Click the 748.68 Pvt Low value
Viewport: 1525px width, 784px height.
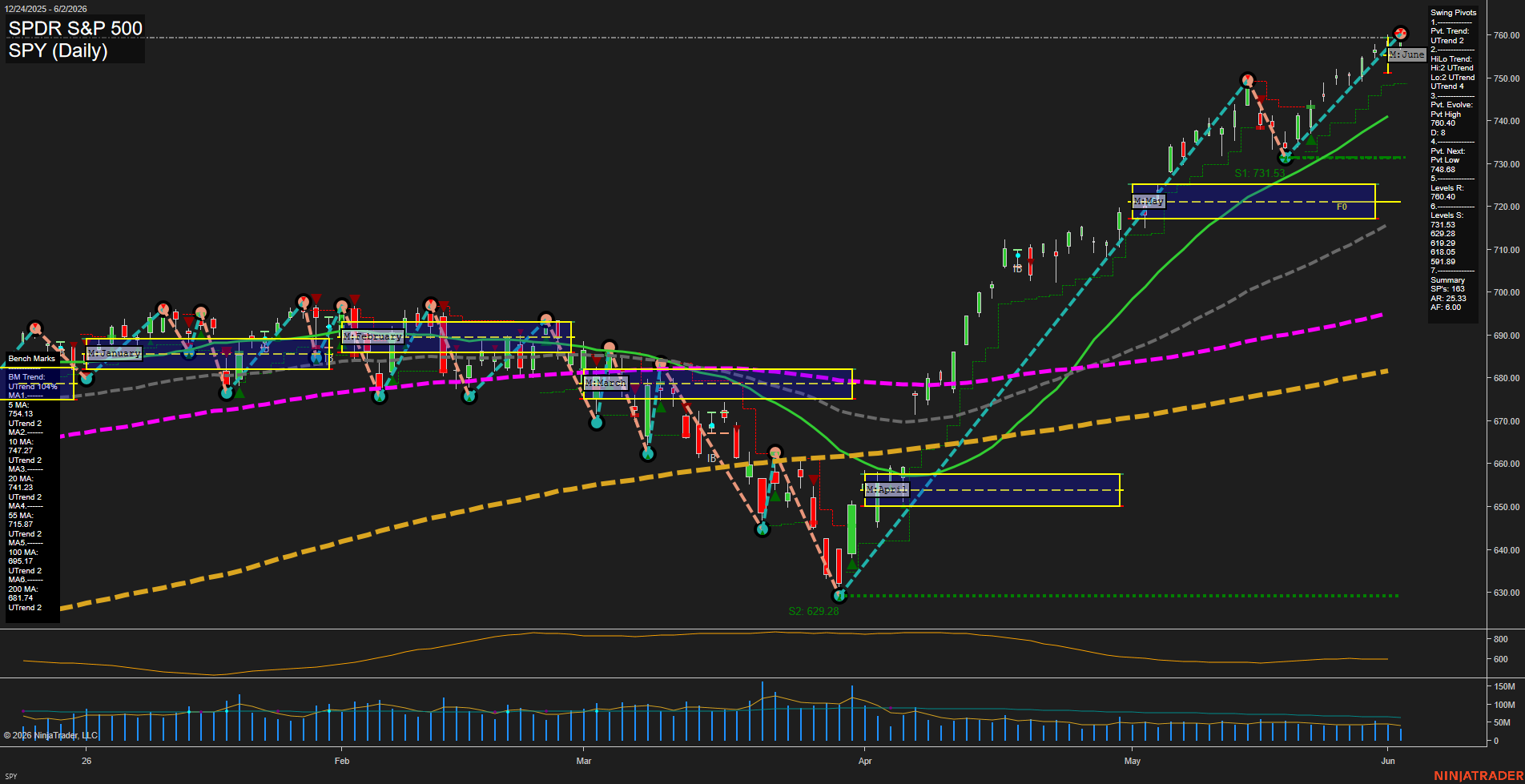[x=1443, y=170]
